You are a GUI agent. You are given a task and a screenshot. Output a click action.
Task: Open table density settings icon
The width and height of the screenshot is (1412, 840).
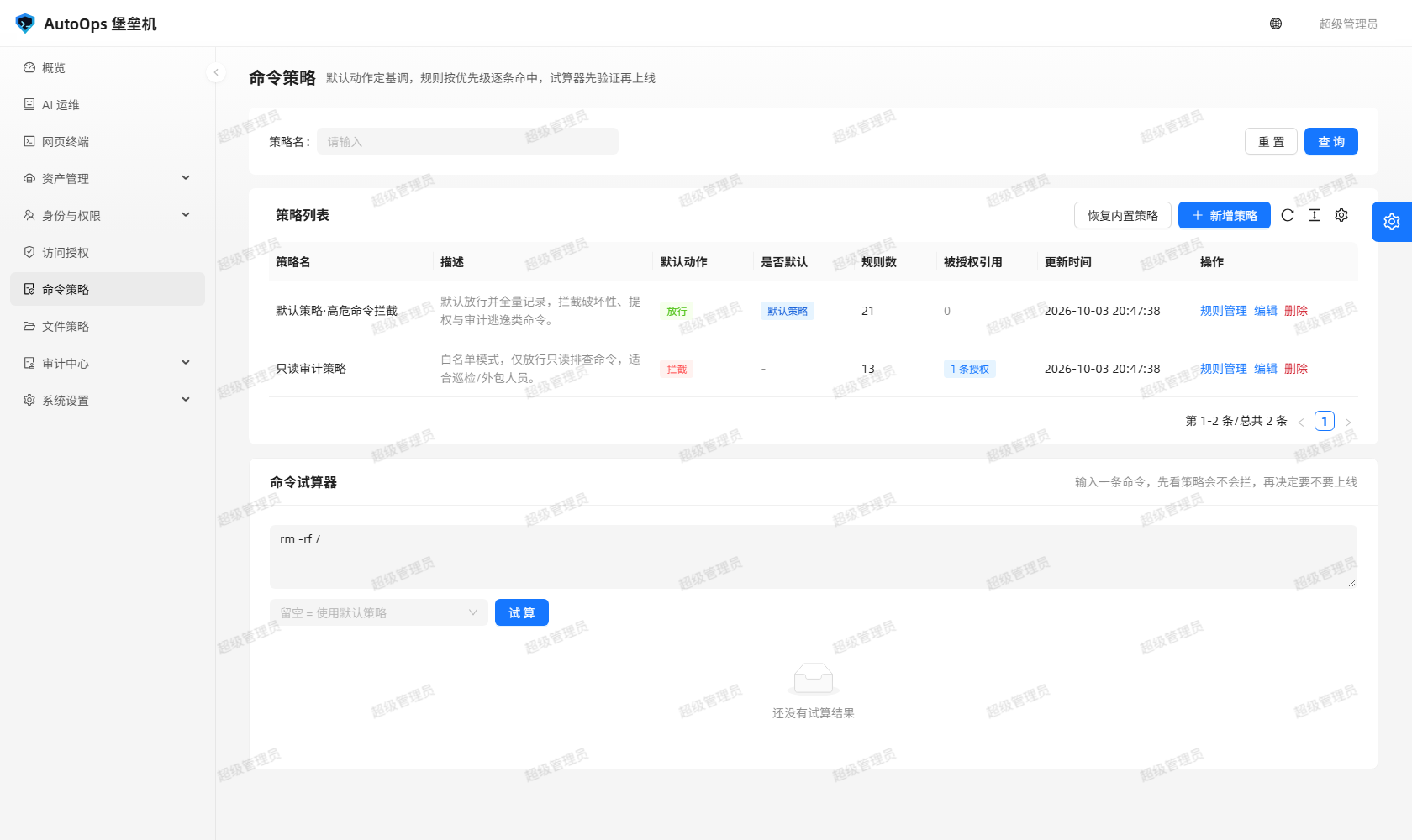tap(1315, 215)
